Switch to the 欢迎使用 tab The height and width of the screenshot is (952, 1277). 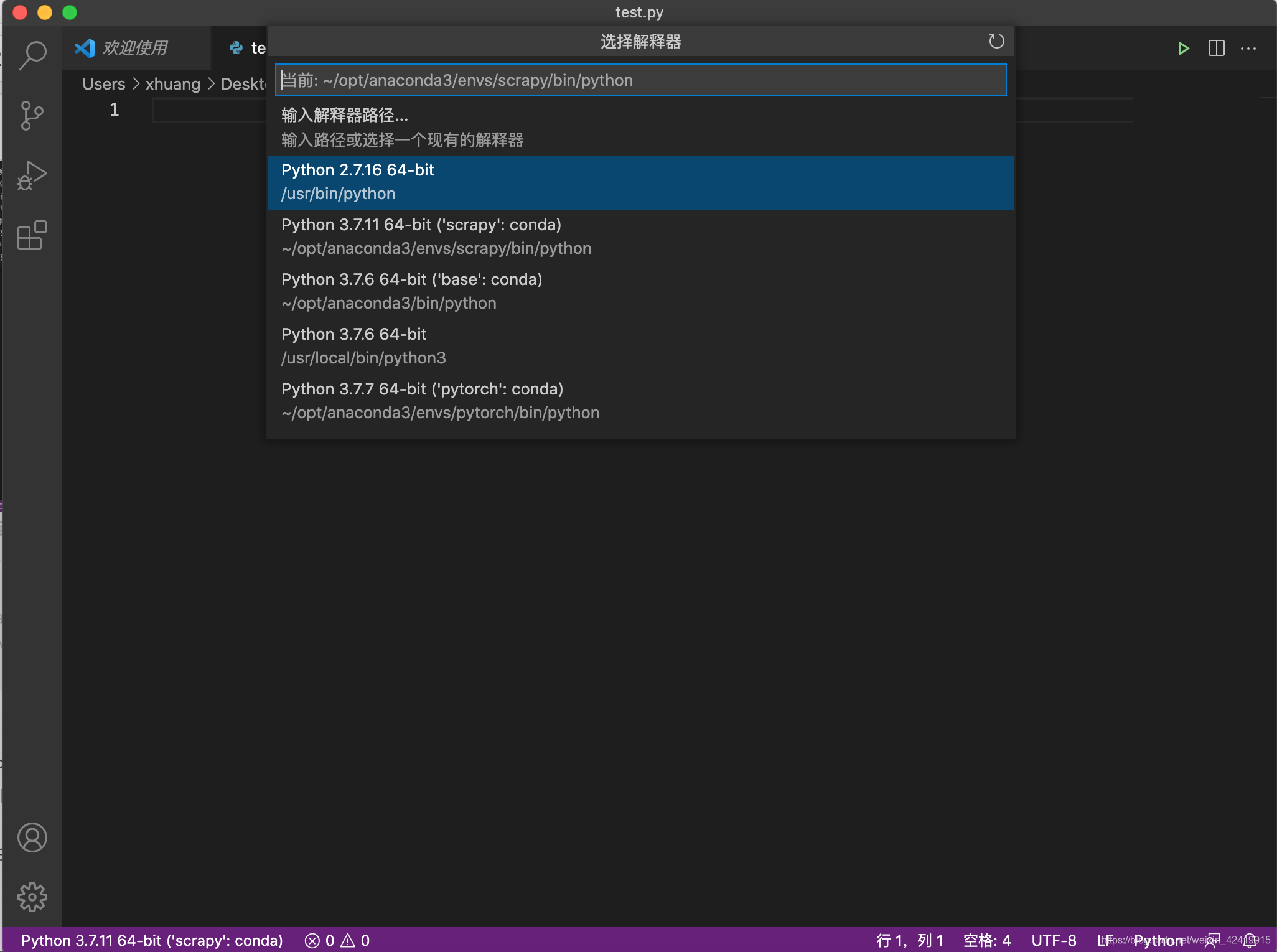pyautogui.click(x=137, y=48)
